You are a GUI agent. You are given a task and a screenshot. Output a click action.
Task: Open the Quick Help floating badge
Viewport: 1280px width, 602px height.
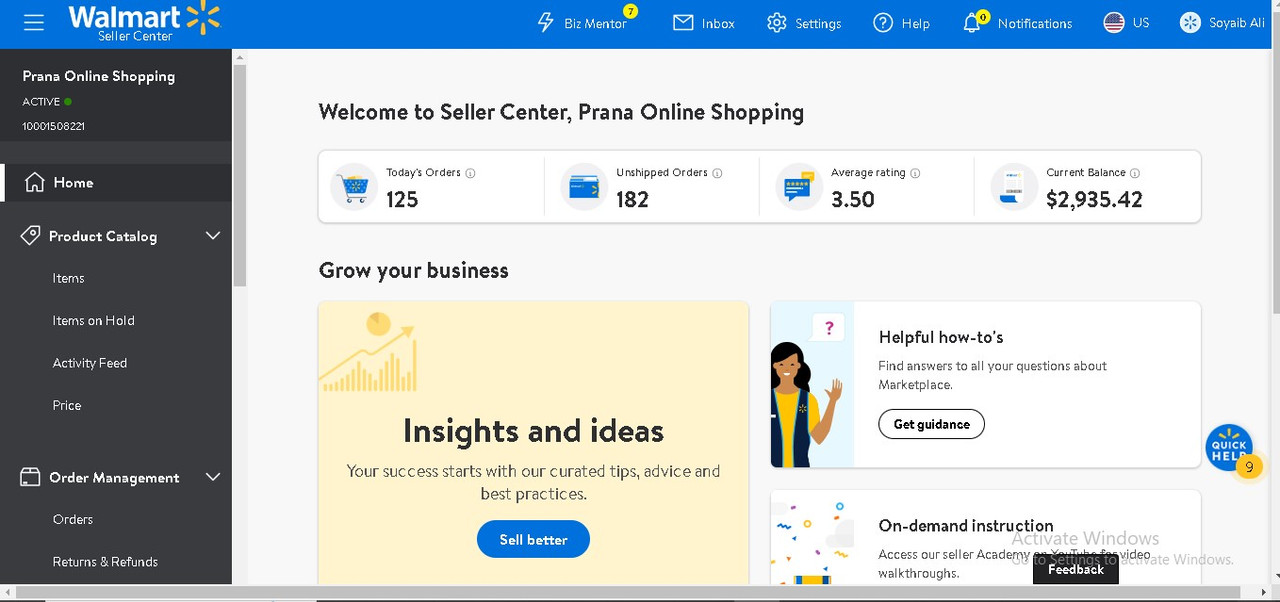(1229, 449)
